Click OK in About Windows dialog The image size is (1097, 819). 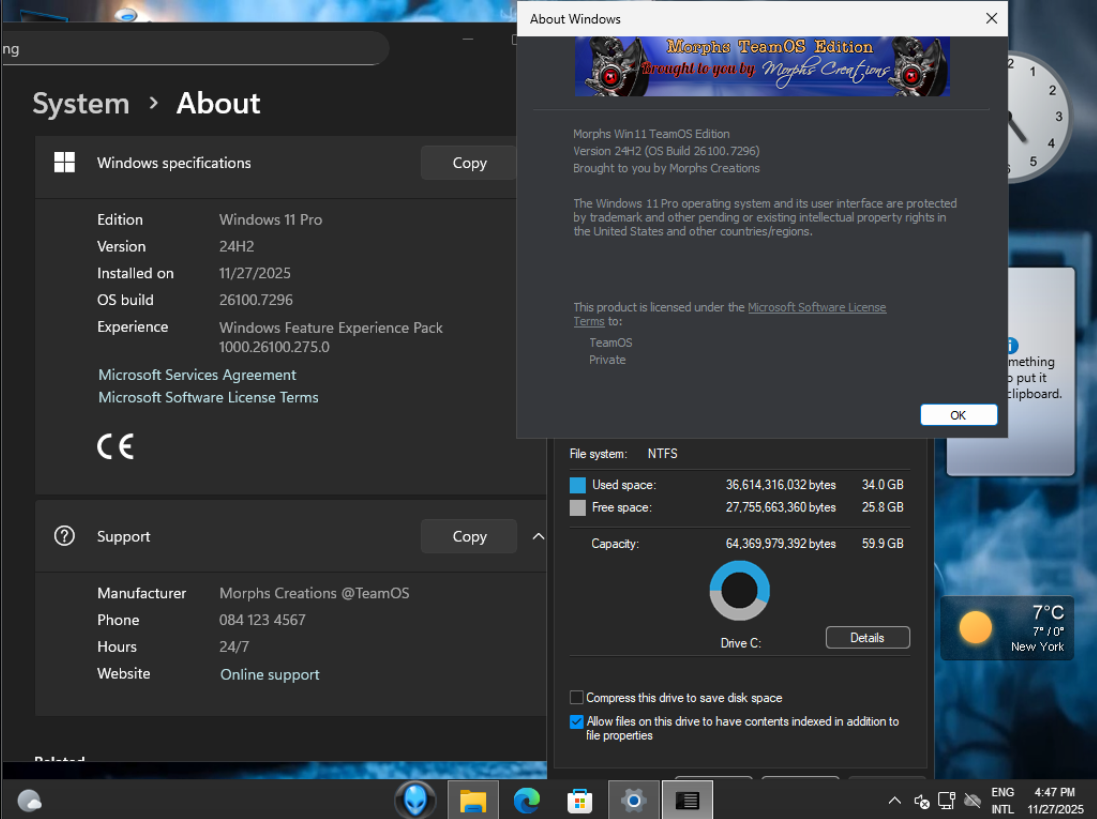click(x=958, y=415)
